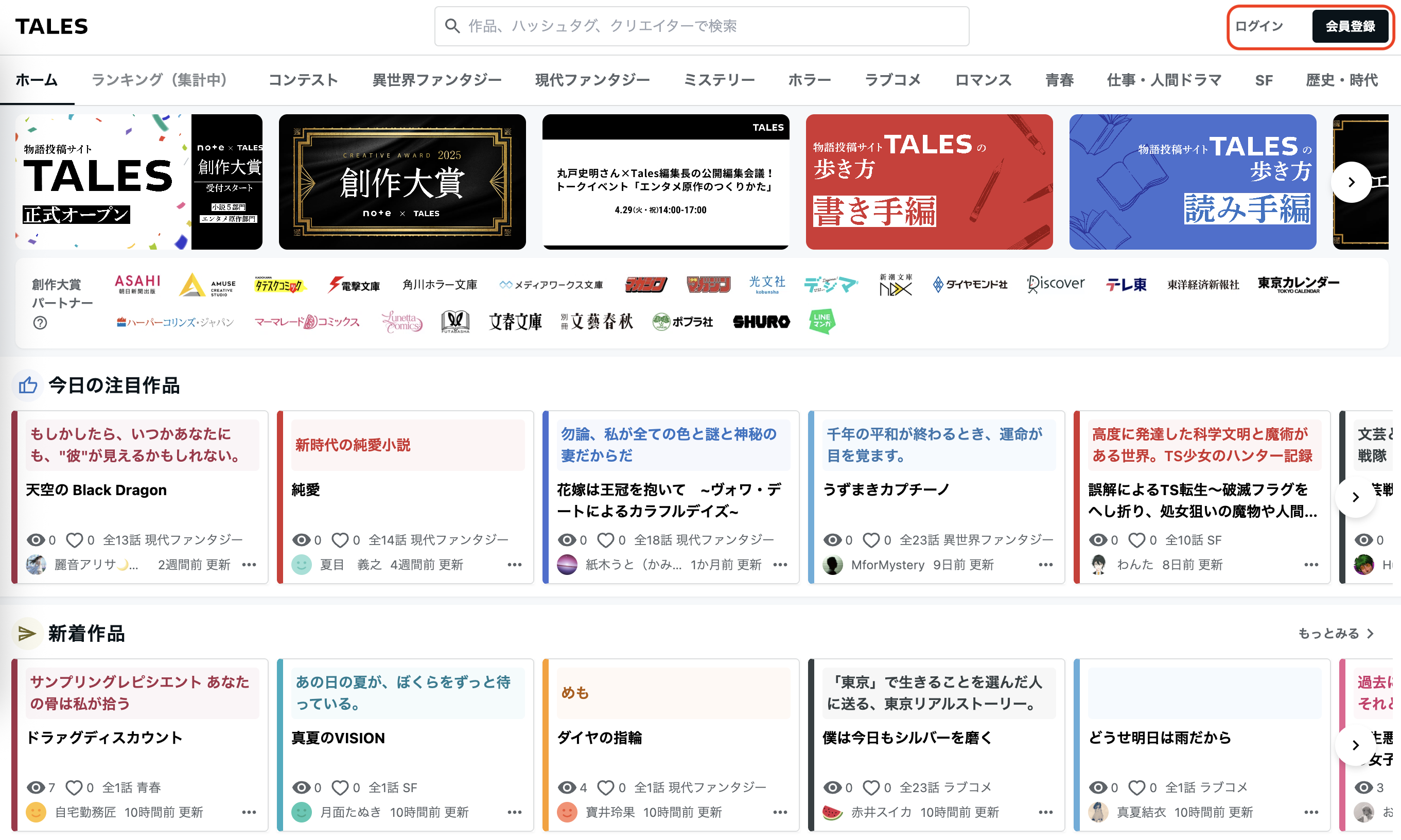Open the 東京カレンダー partner logo
The height and width of the screenshot is (840, 1401).
tap(1298, 284)
